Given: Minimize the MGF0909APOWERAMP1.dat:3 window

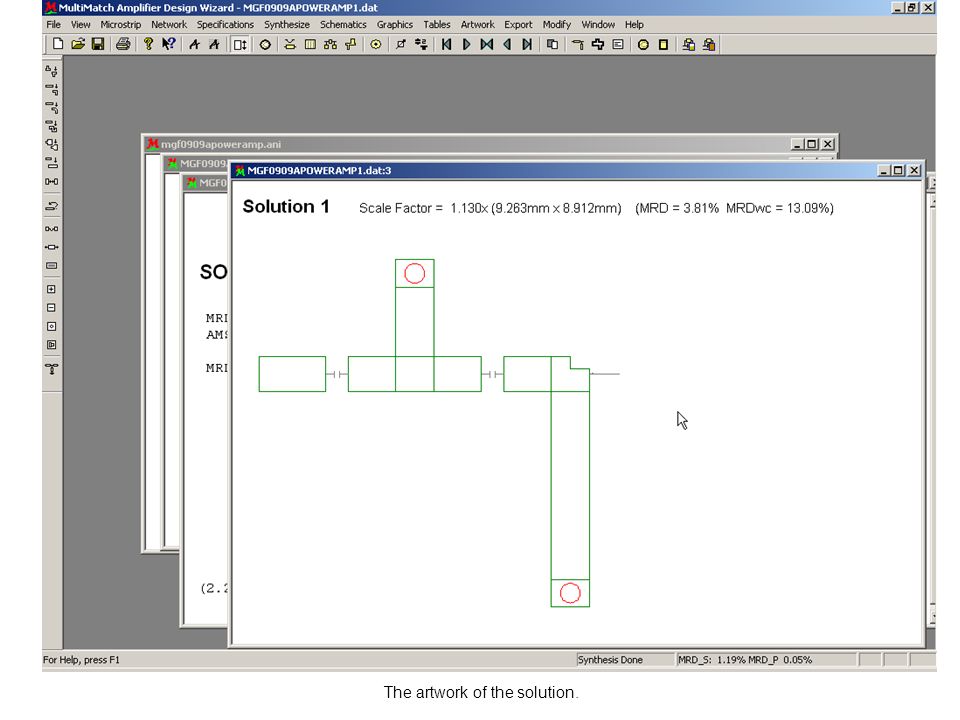Looking at the screenshot, I should point(883,170).
